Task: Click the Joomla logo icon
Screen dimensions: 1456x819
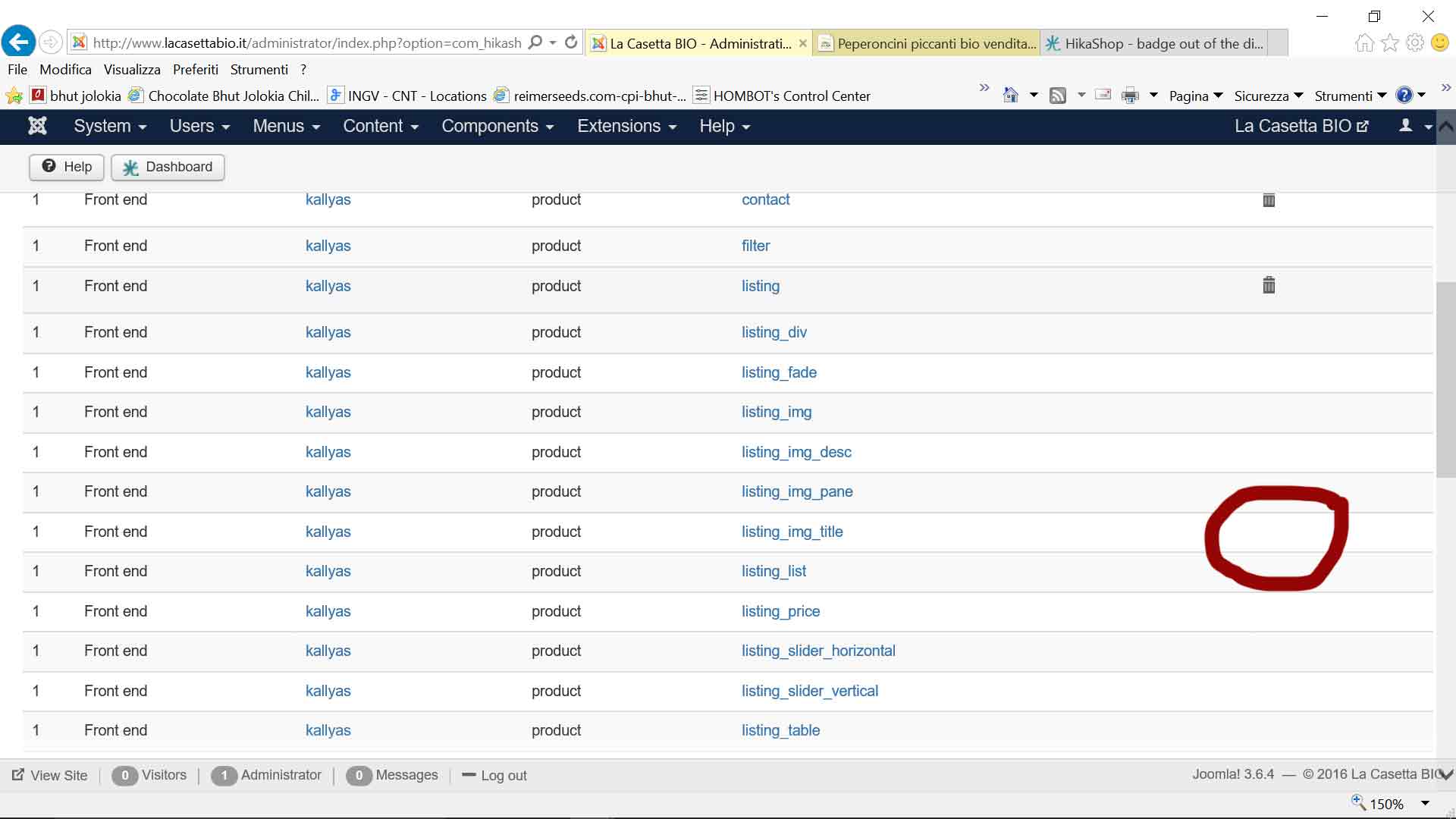Action: tap(37, 126)
